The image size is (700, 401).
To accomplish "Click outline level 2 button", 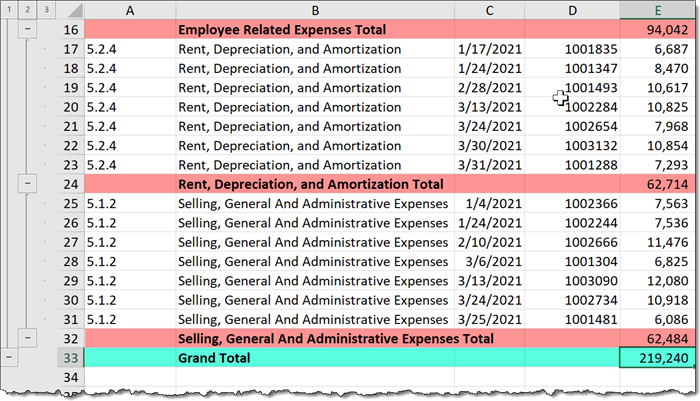I will [x=28, y=9].
